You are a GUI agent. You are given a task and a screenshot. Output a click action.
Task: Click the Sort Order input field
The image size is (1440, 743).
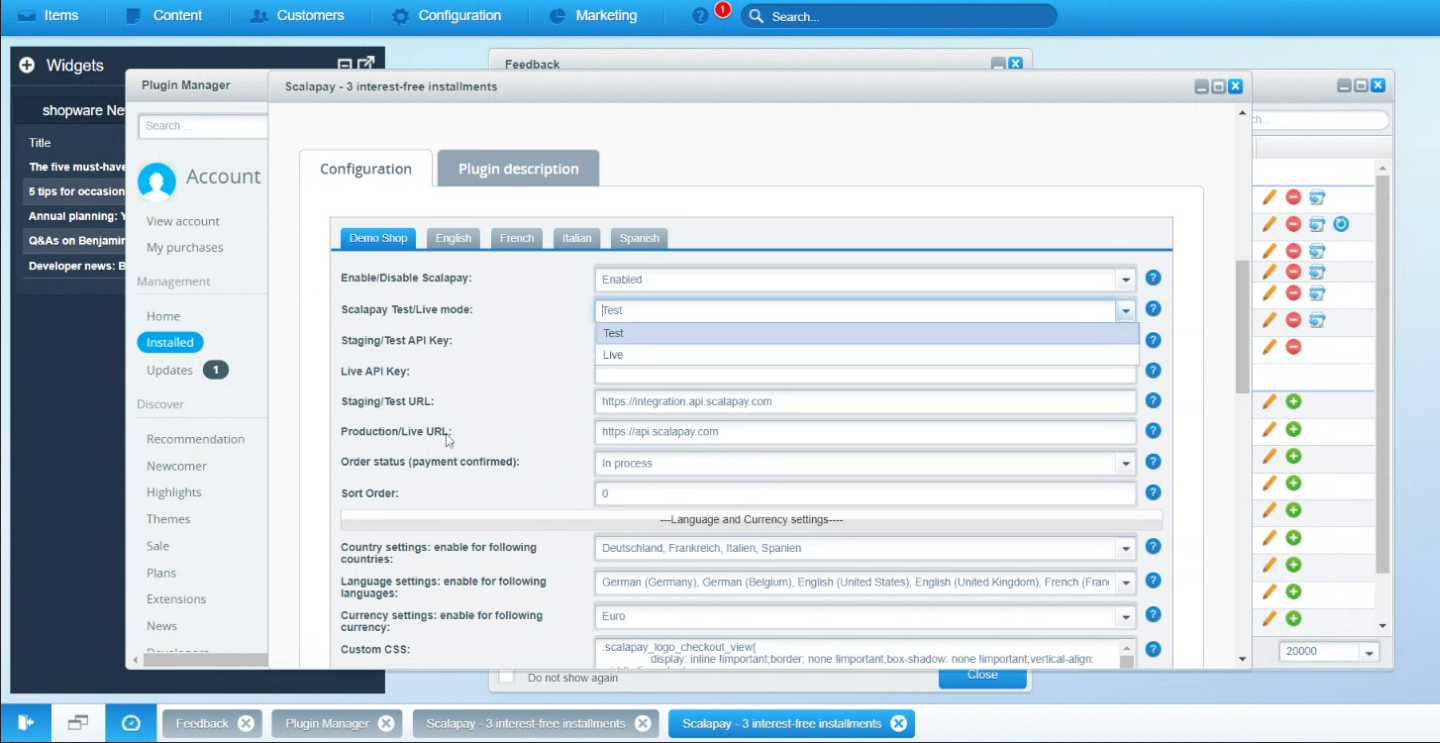coord(865,494)
